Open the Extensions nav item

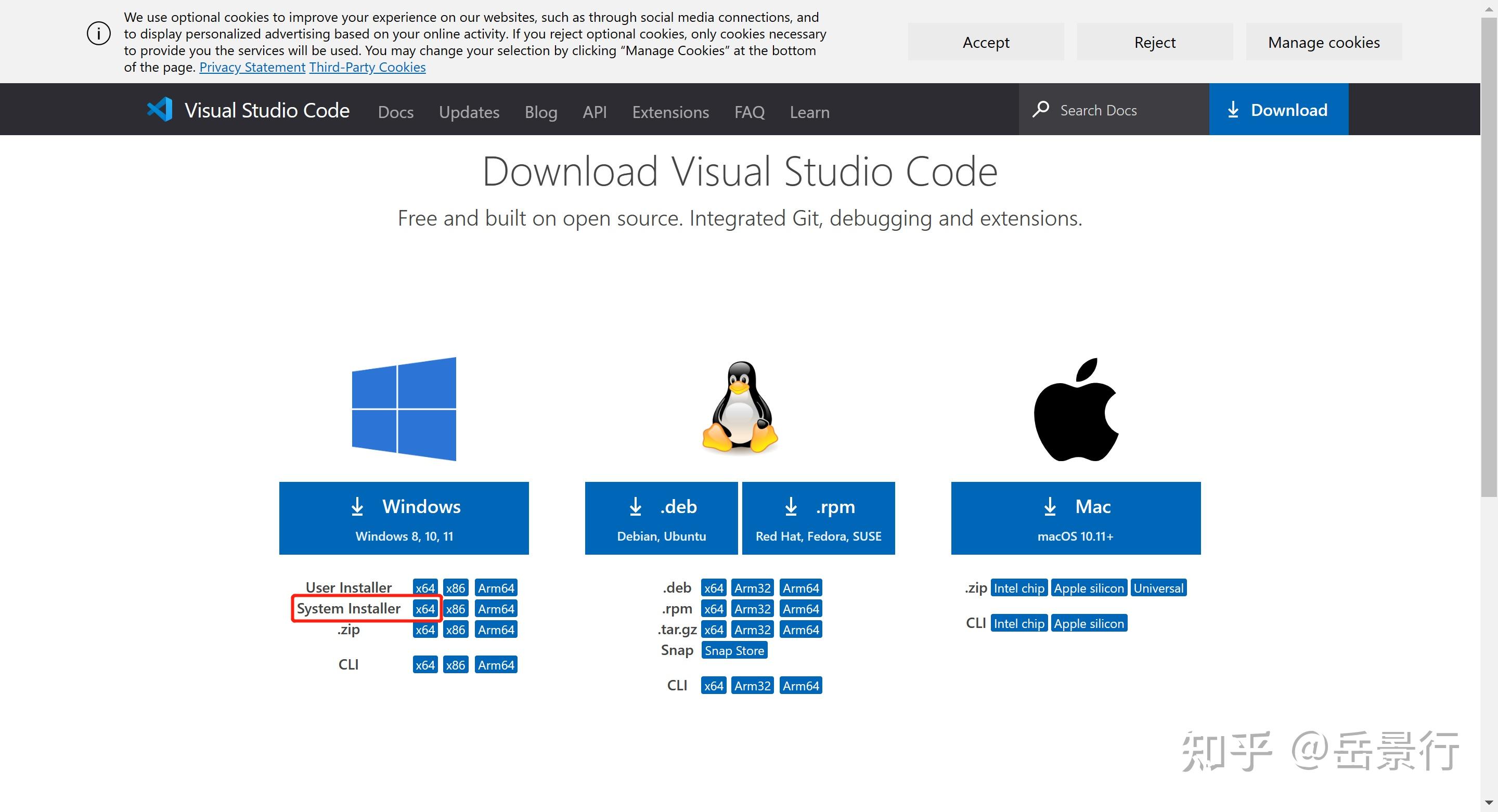pyautogui.click(x=670, y=112)
